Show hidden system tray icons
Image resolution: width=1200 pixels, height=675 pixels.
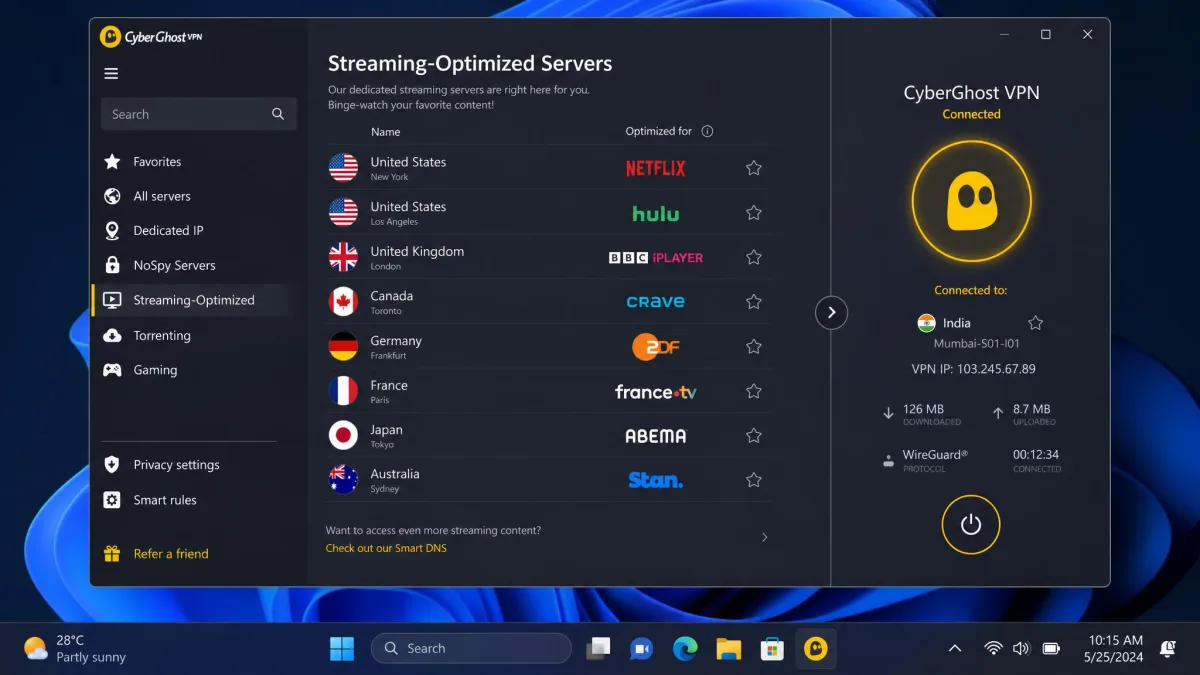[955, 649]
